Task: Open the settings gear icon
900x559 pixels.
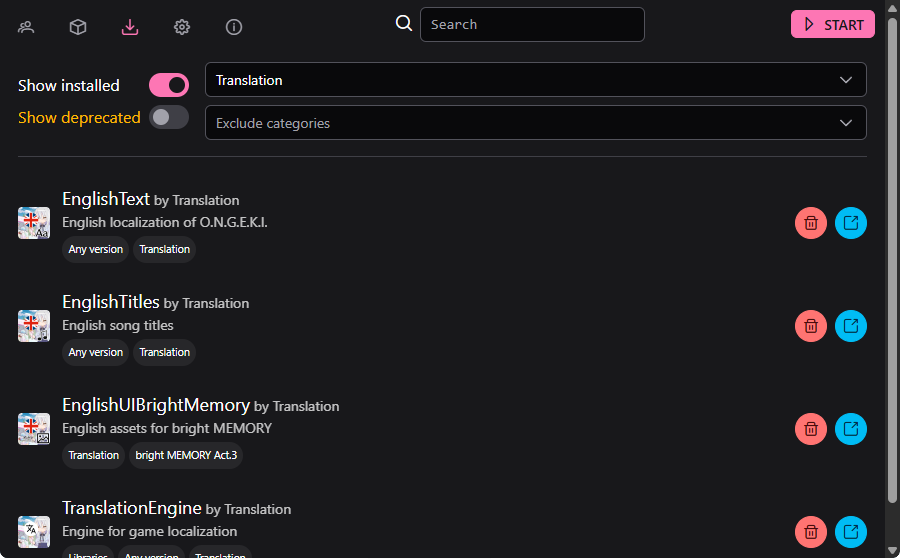Action: [x=182, y=27]
